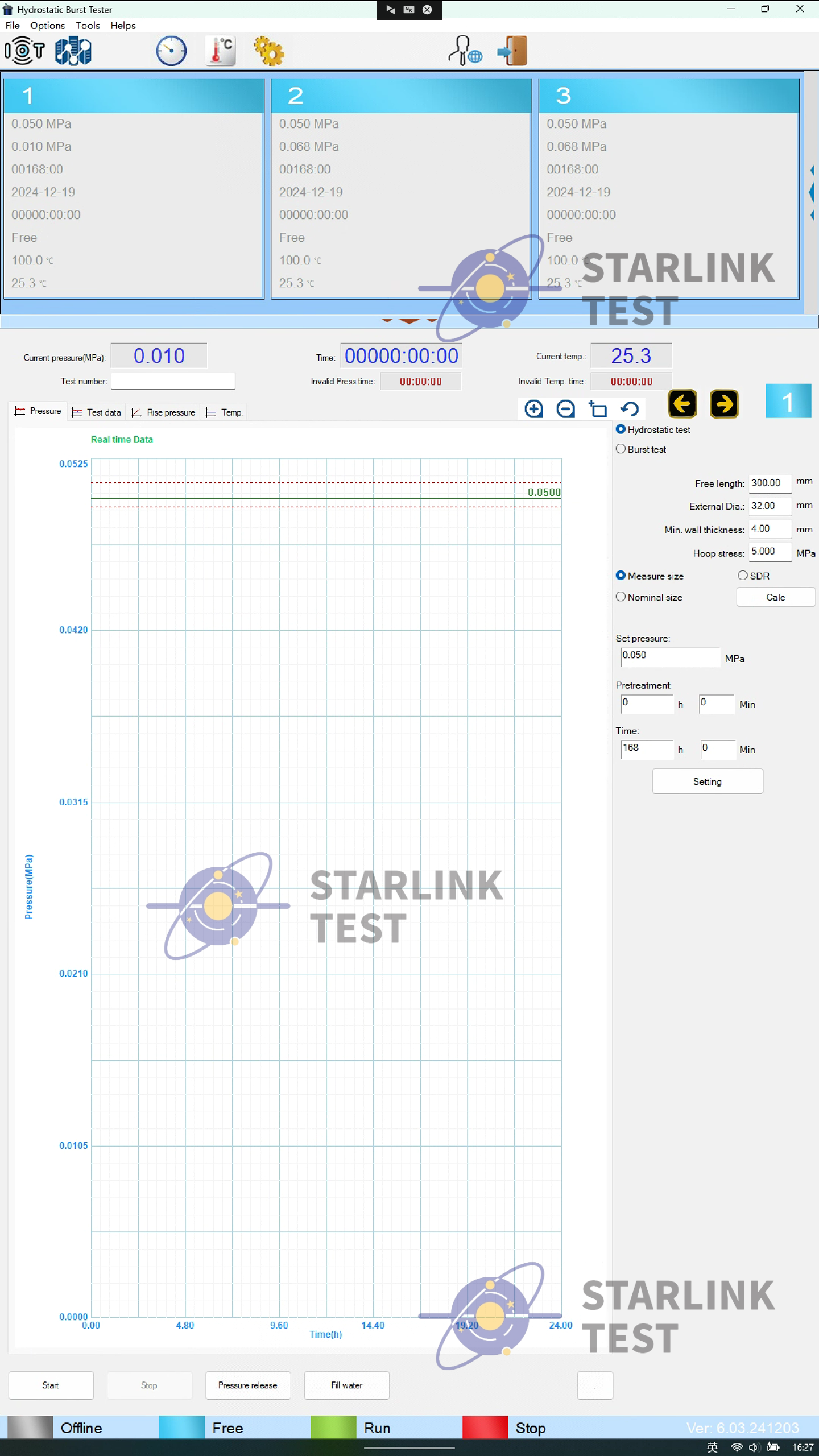Click the exit door icon
Viewport: 819px width, 1456px height.
point(512,51)
